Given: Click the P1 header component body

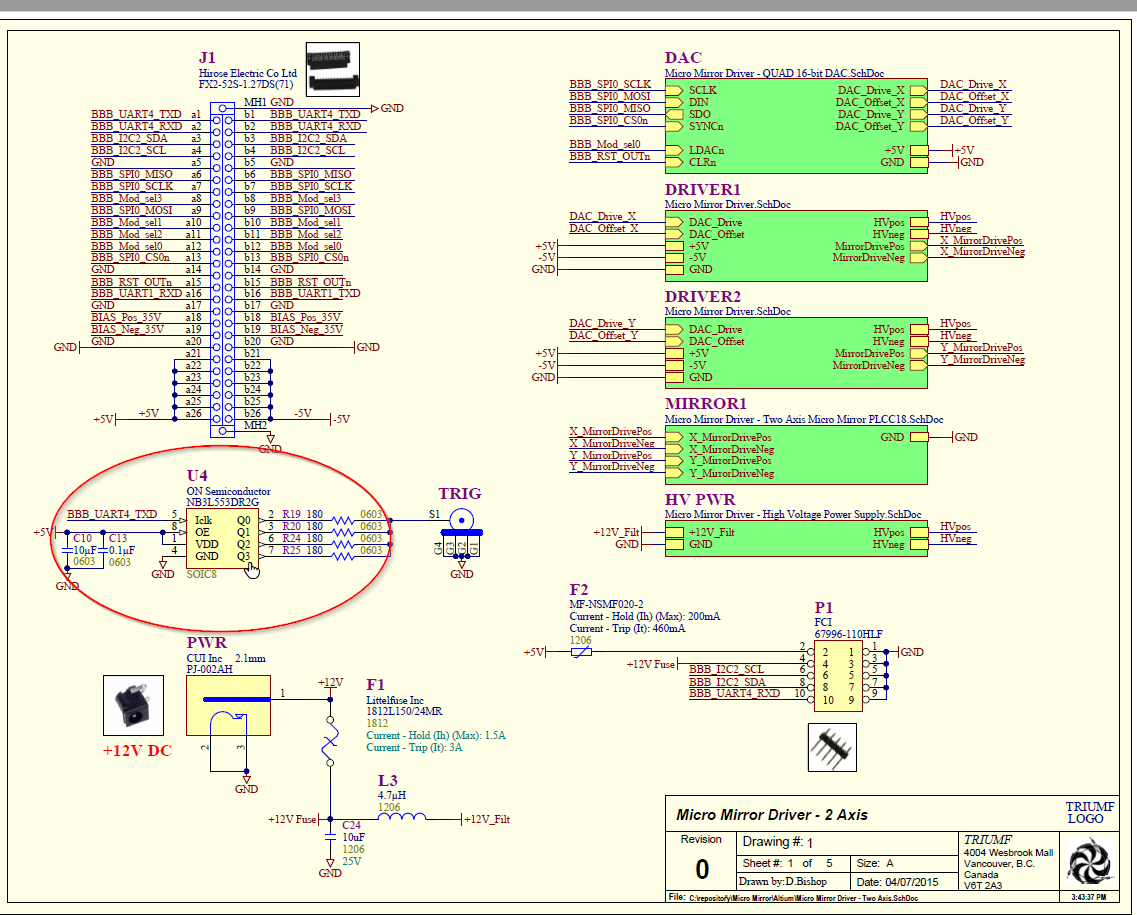Looking at the screenshot, I should tap(838, 676).
